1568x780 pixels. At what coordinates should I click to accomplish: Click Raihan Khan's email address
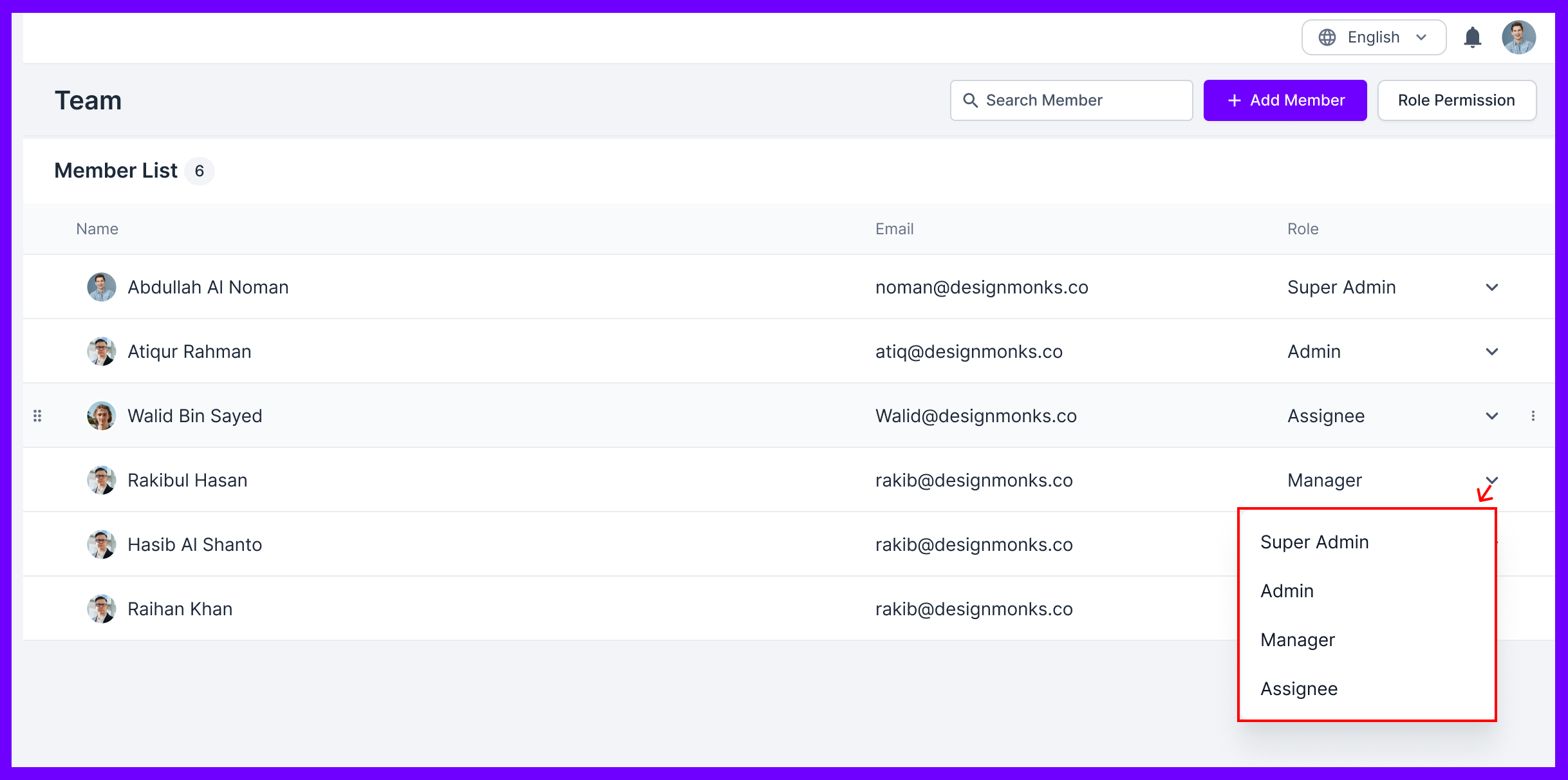point(974,609)
